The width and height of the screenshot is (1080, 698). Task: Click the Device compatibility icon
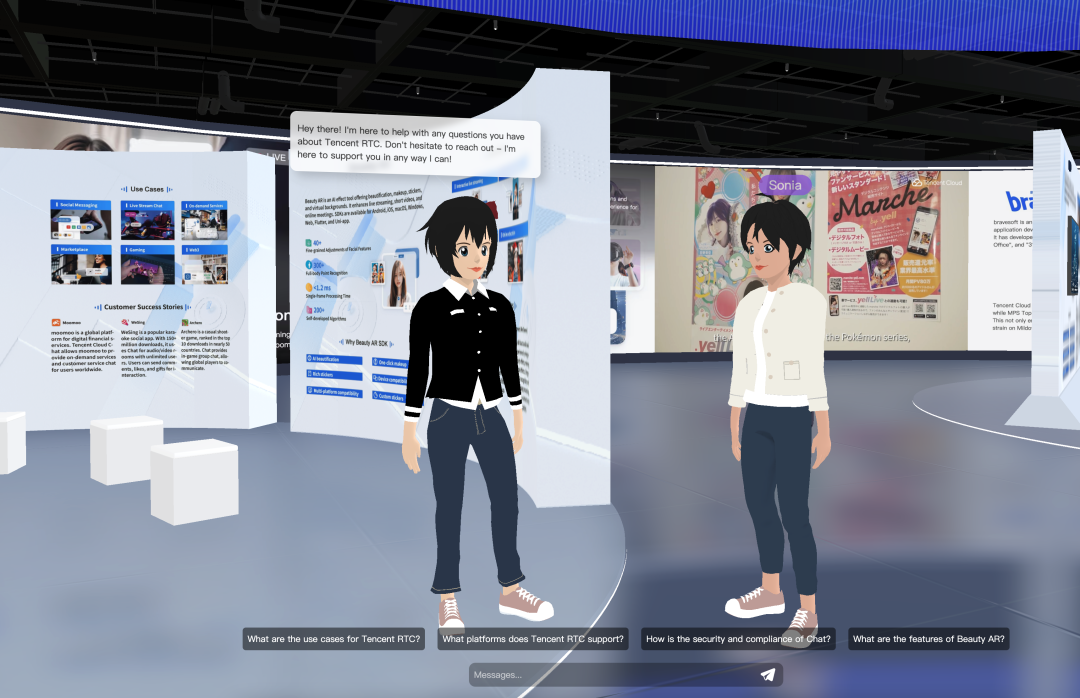pyautogui.click(x=375, y=378)
